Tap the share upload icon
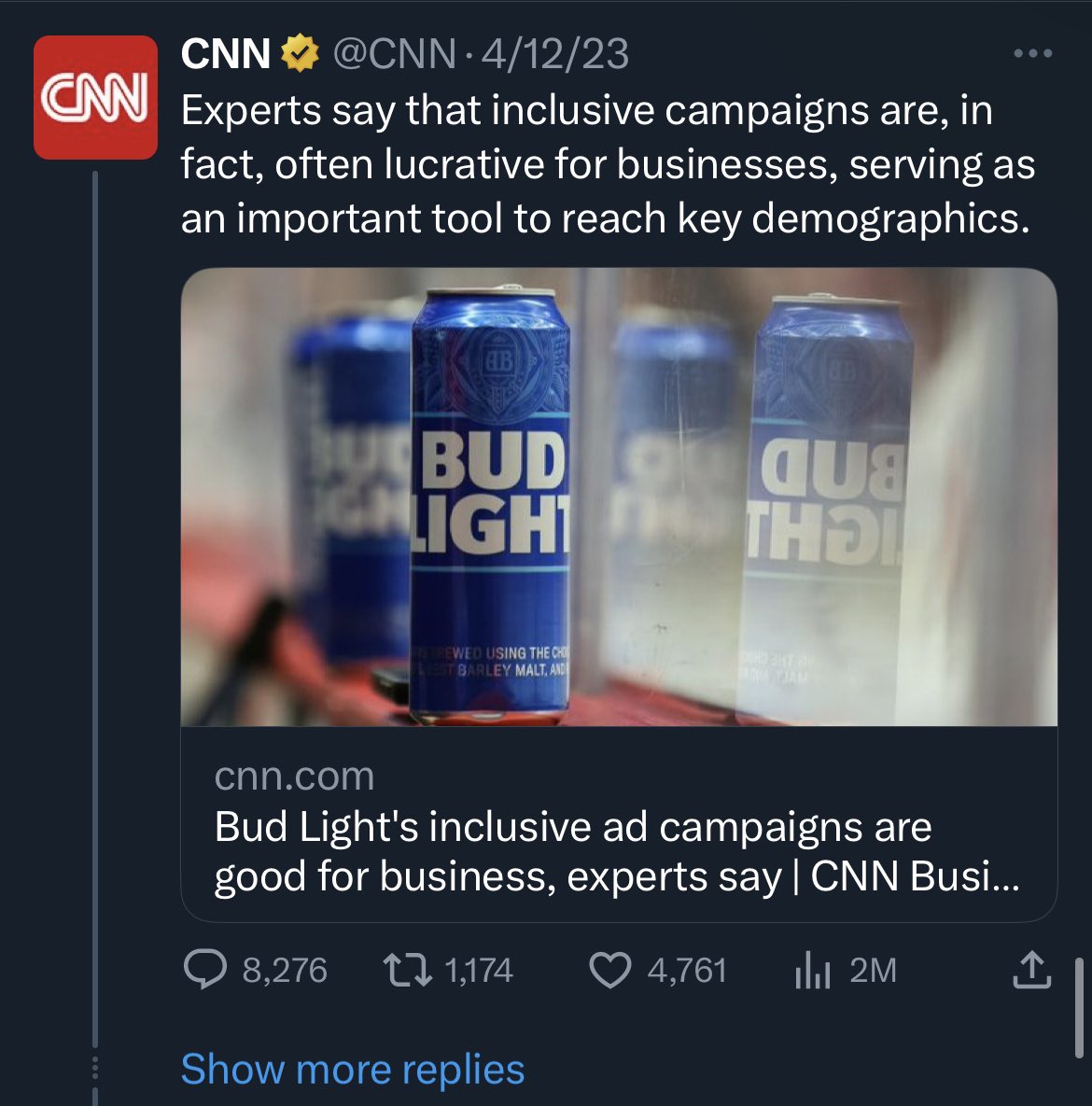 (x=1031, y=970)
